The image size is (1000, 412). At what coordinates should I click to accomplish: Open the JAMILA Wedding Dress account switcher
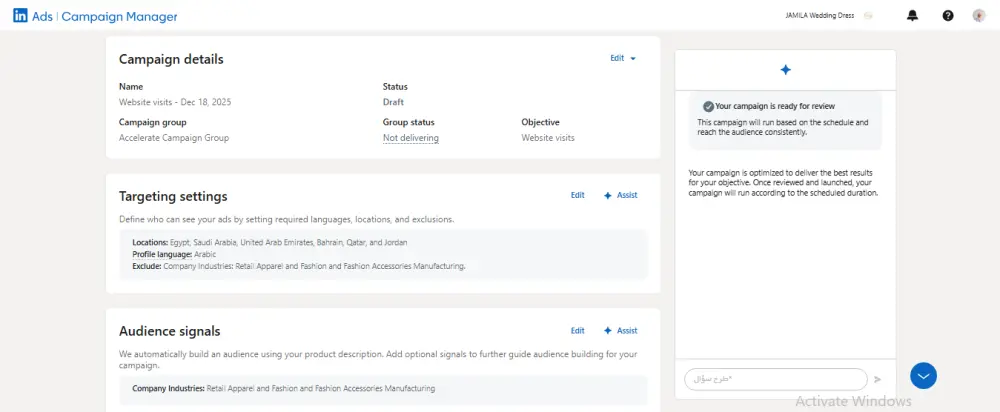coord(820,16)
